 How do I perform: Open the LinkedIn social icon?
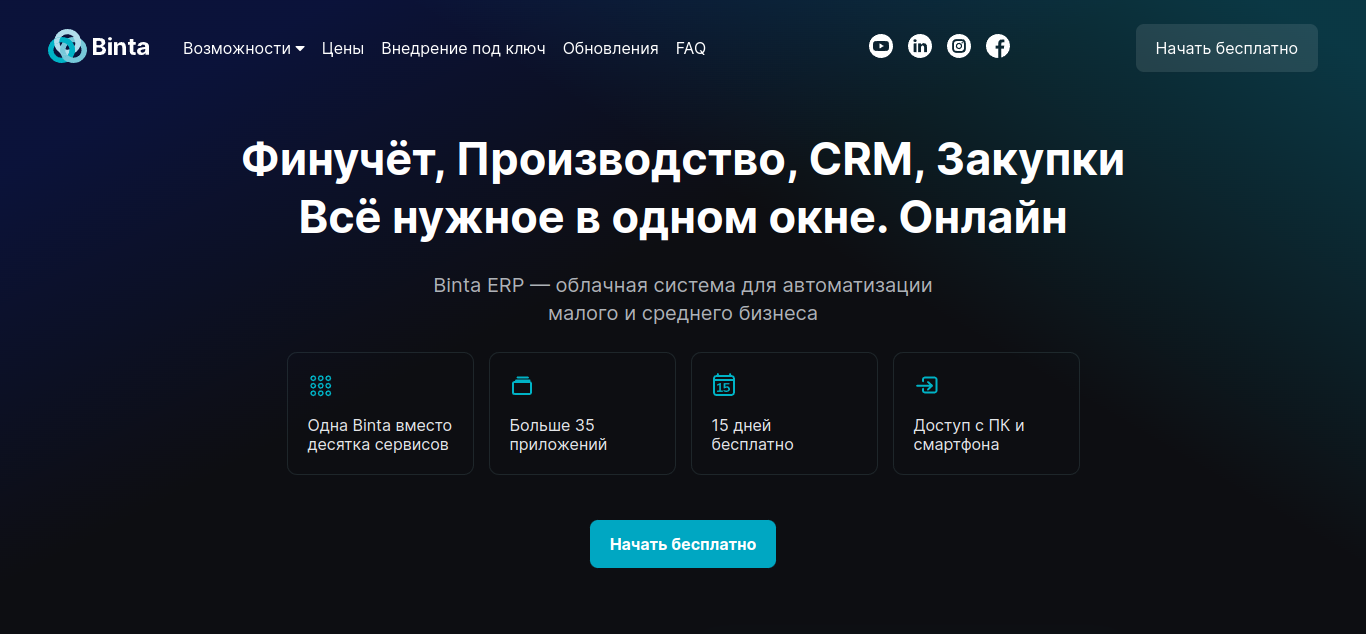point(920,46)
